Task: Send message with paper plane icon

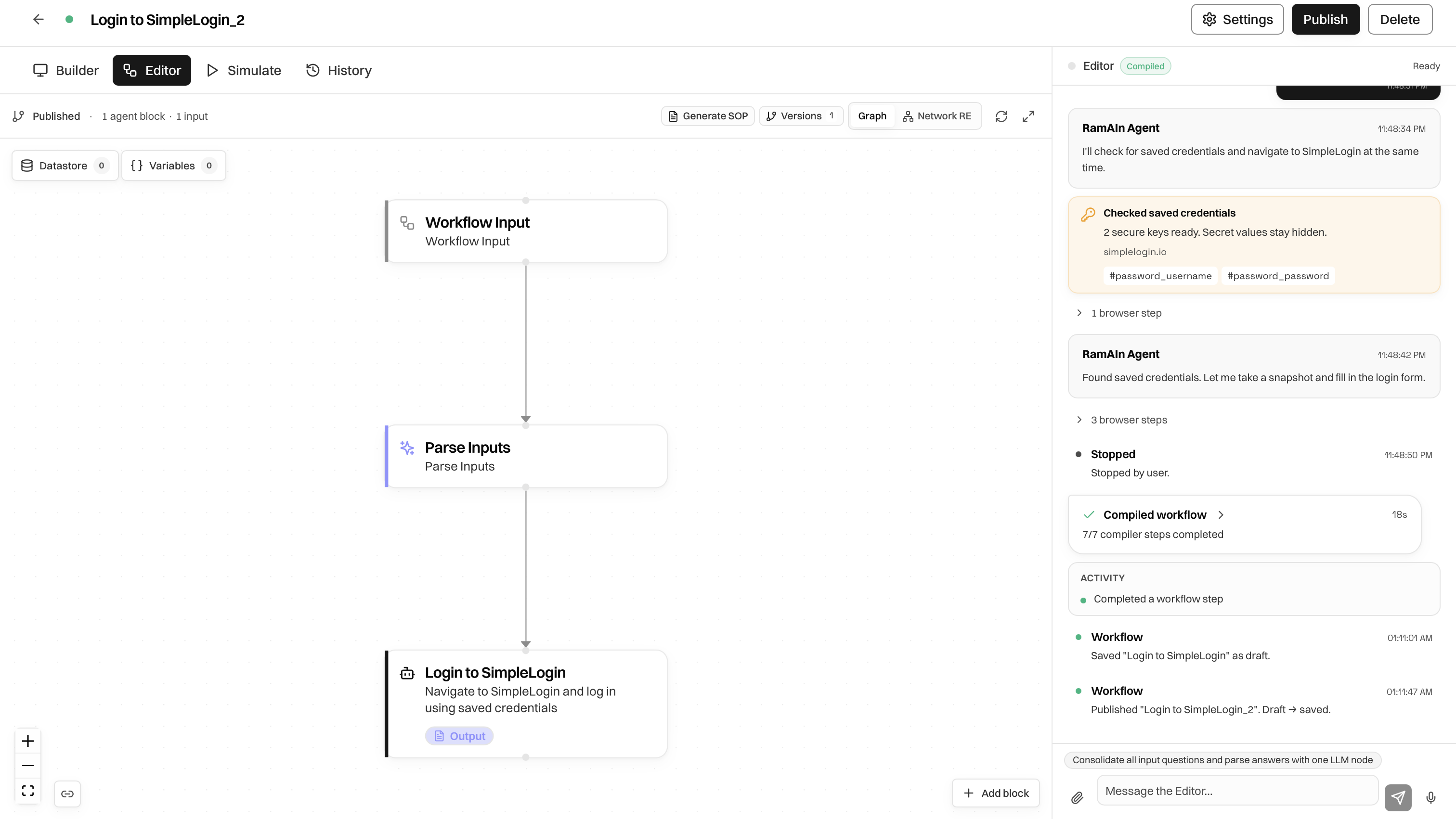Action: pyautogui.click(x=1398, y=797)
